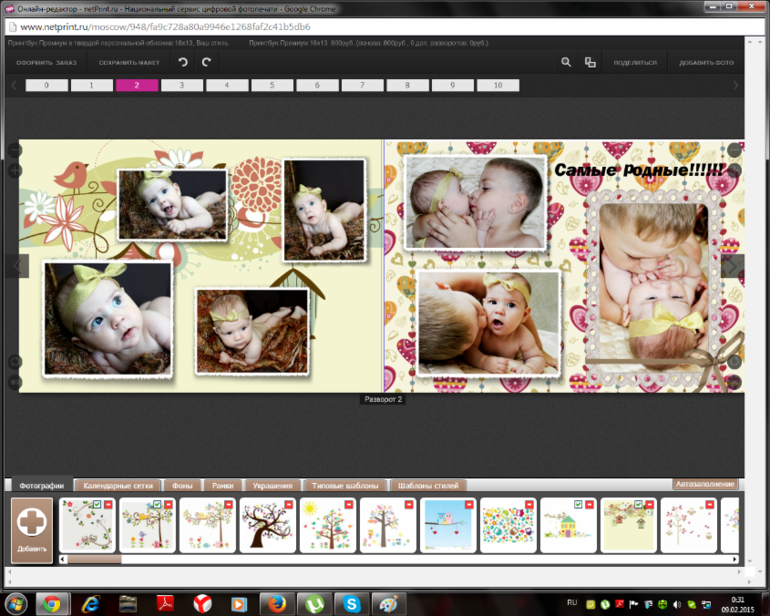The width and height of the screenshot is (770, 616).
Task: Click the thumbnail strip horizontal scrollbar
Action: pyautogui.click(x=94, y=559)
